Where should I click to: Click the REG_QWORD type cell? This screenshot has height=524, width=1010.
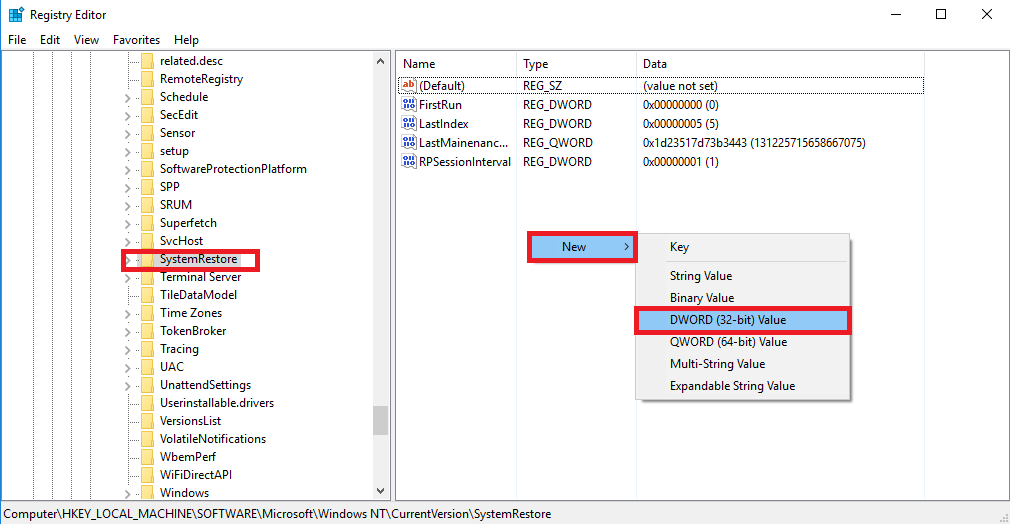[558, 142]
